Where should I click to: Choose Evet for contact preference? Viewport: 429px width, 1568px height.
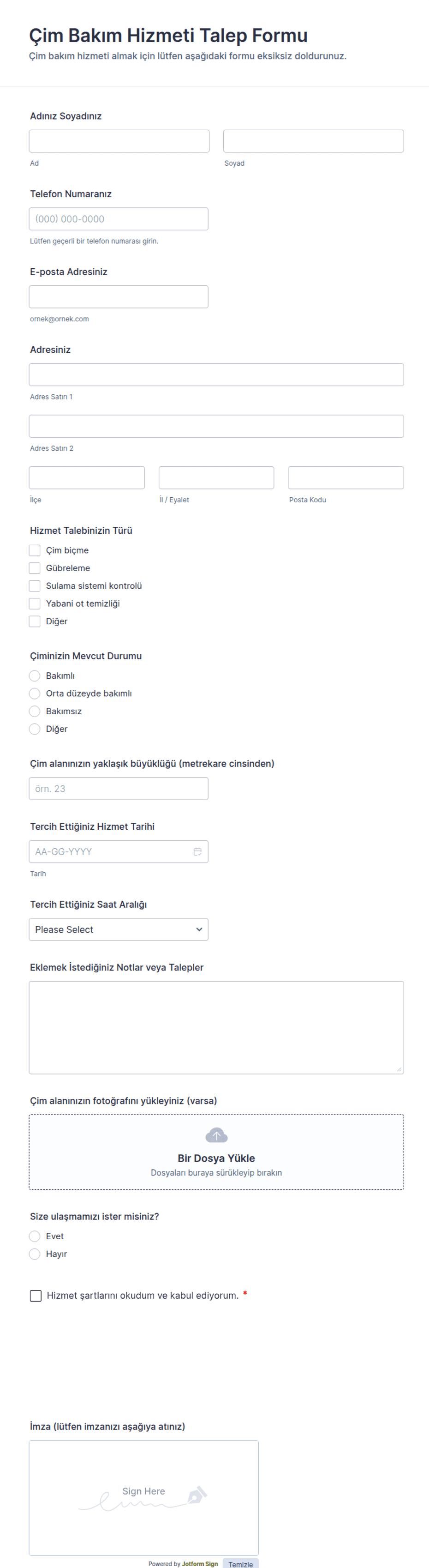click(x=35, y=1236)
